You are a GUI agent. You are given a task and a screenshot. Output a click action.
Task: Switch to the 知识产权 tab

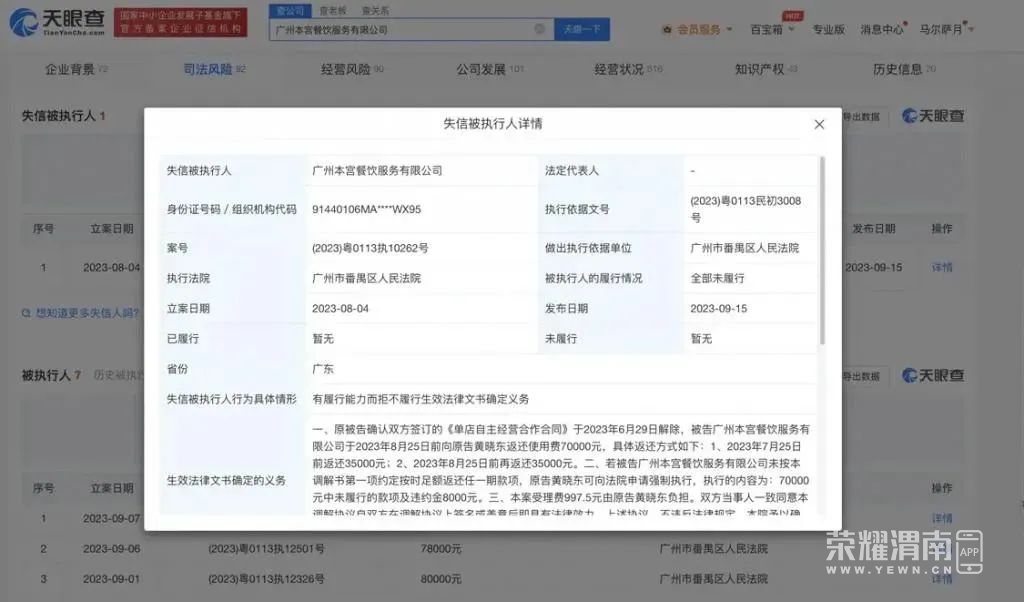(766, 69)
